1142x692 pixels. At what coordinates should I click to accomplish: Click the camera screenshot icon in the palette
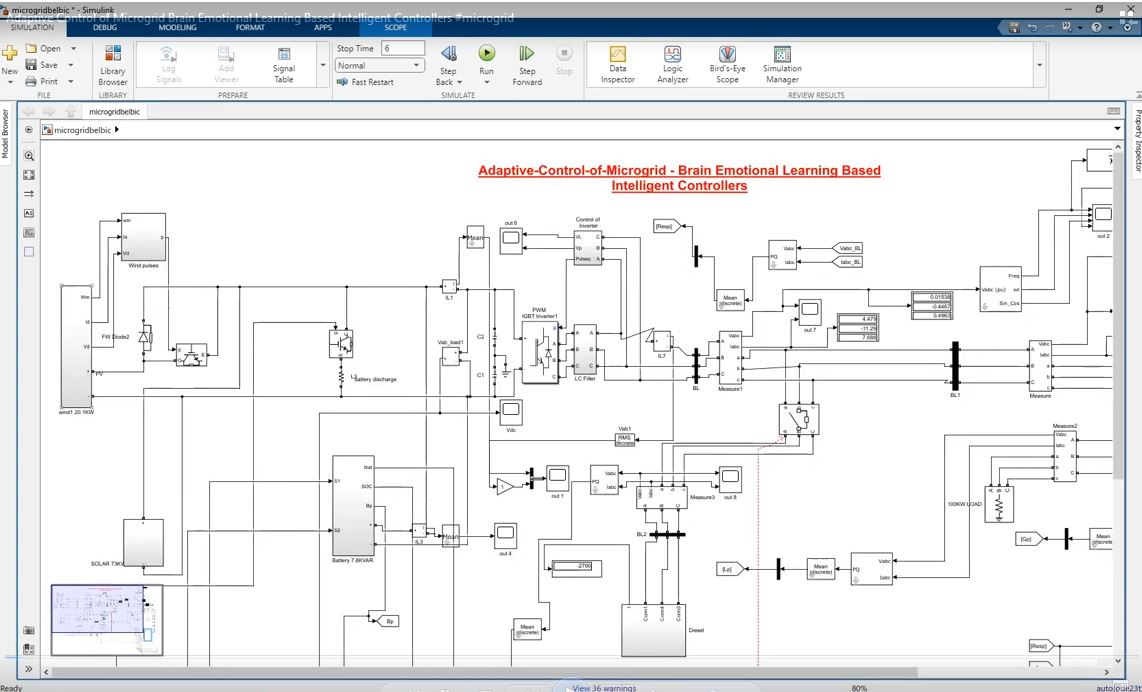[x=29, y=630]
